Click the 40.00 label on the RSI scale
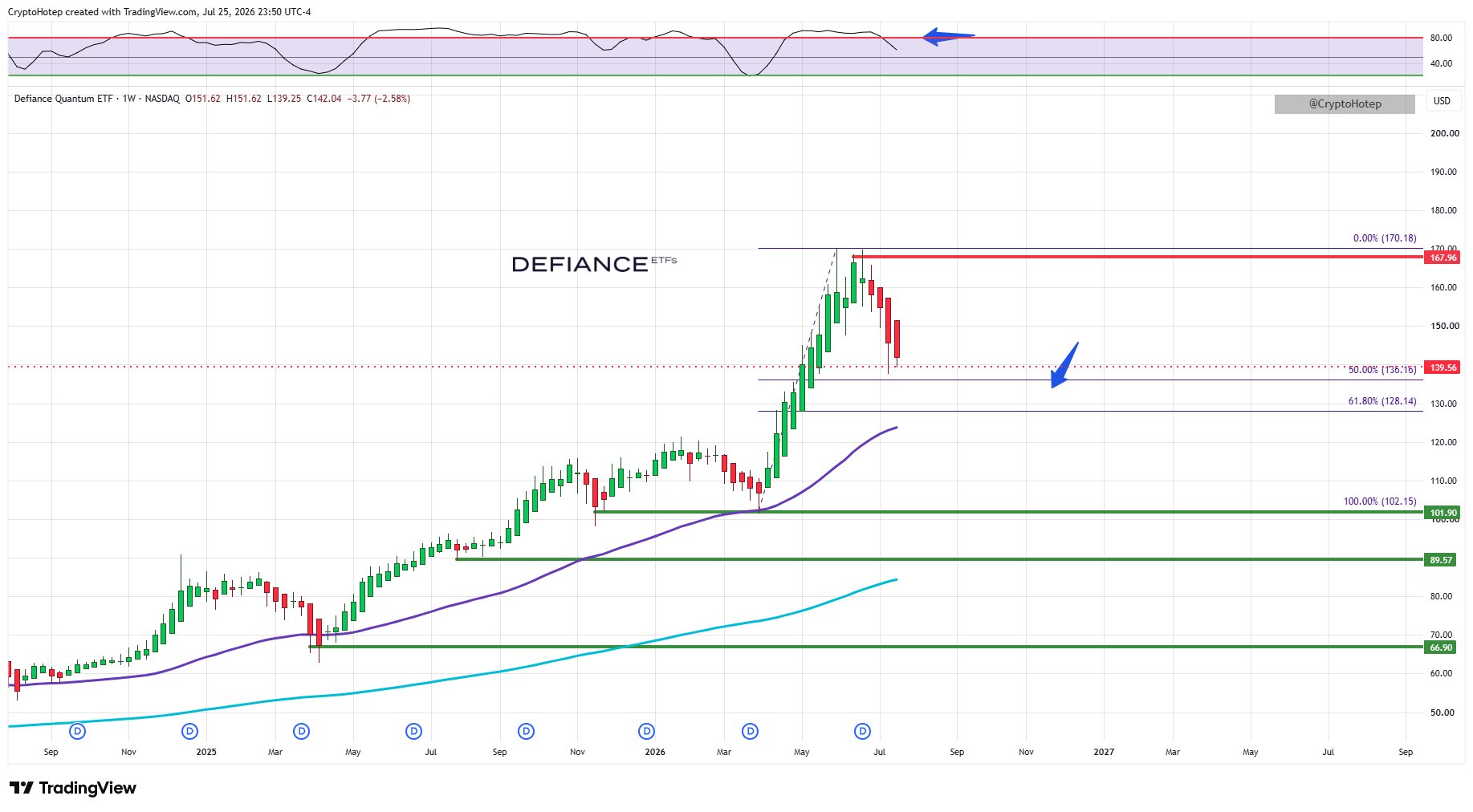 pyautogui.click(x=1441, y=63)
